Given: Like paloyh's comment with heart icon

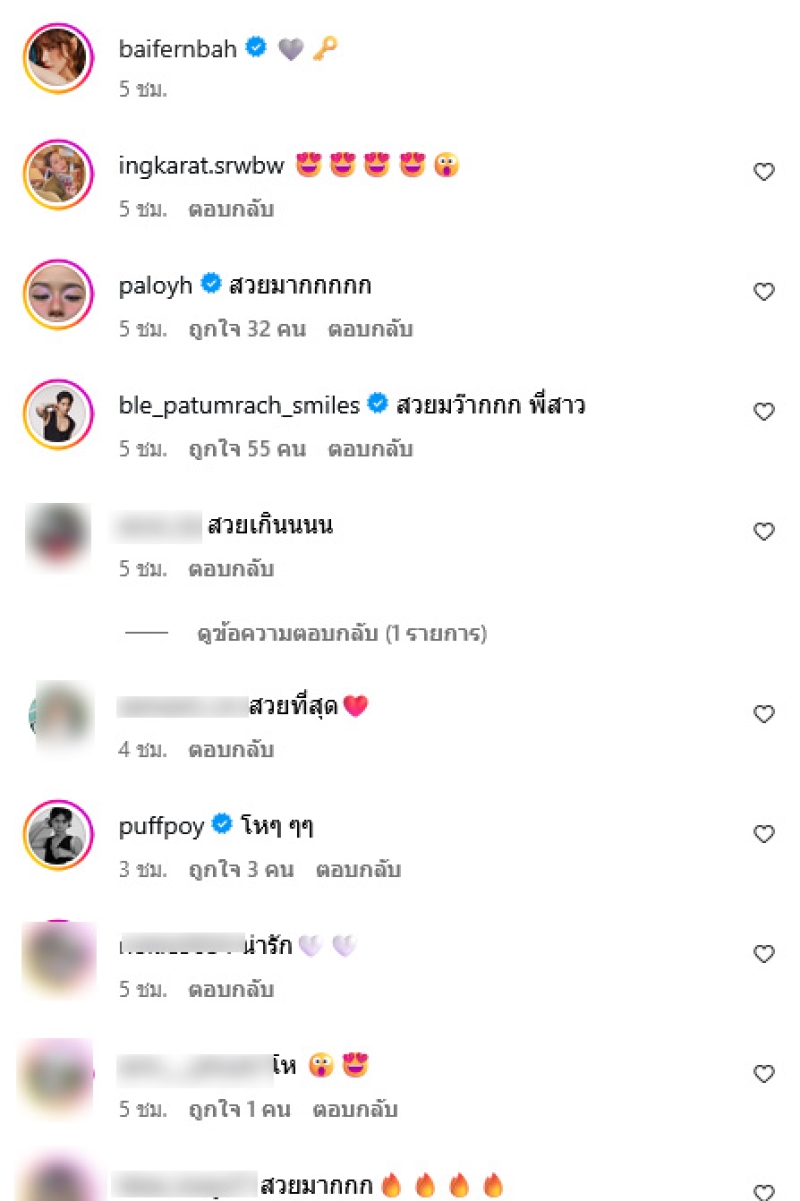Looking at the screenshot, I should tap(764, 292).
